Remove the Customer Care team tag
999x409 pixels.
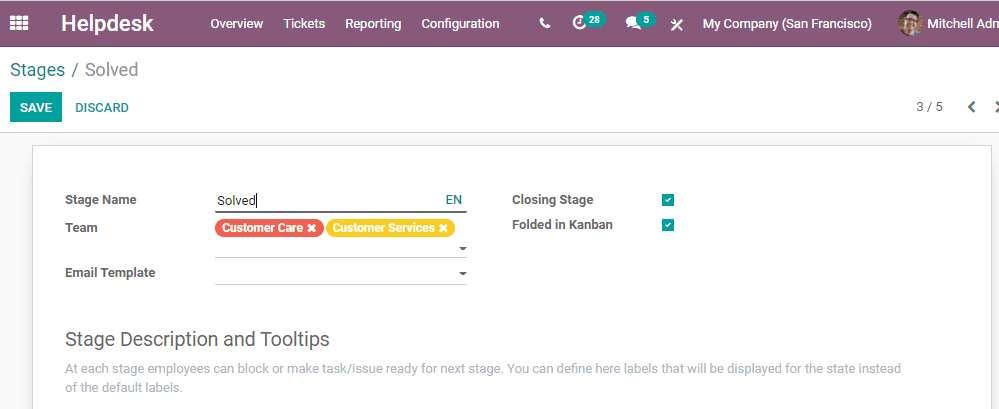[312, 228]
